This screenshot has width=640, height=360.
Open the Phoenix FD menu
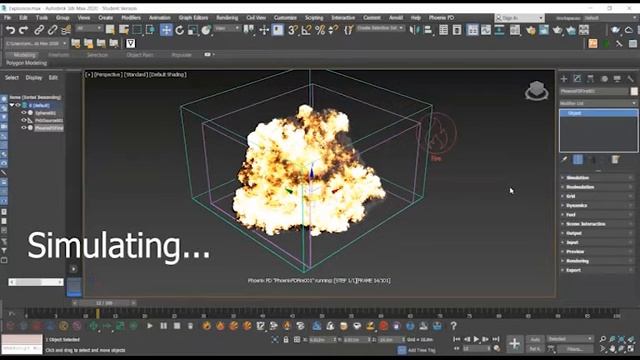point(441,18)
